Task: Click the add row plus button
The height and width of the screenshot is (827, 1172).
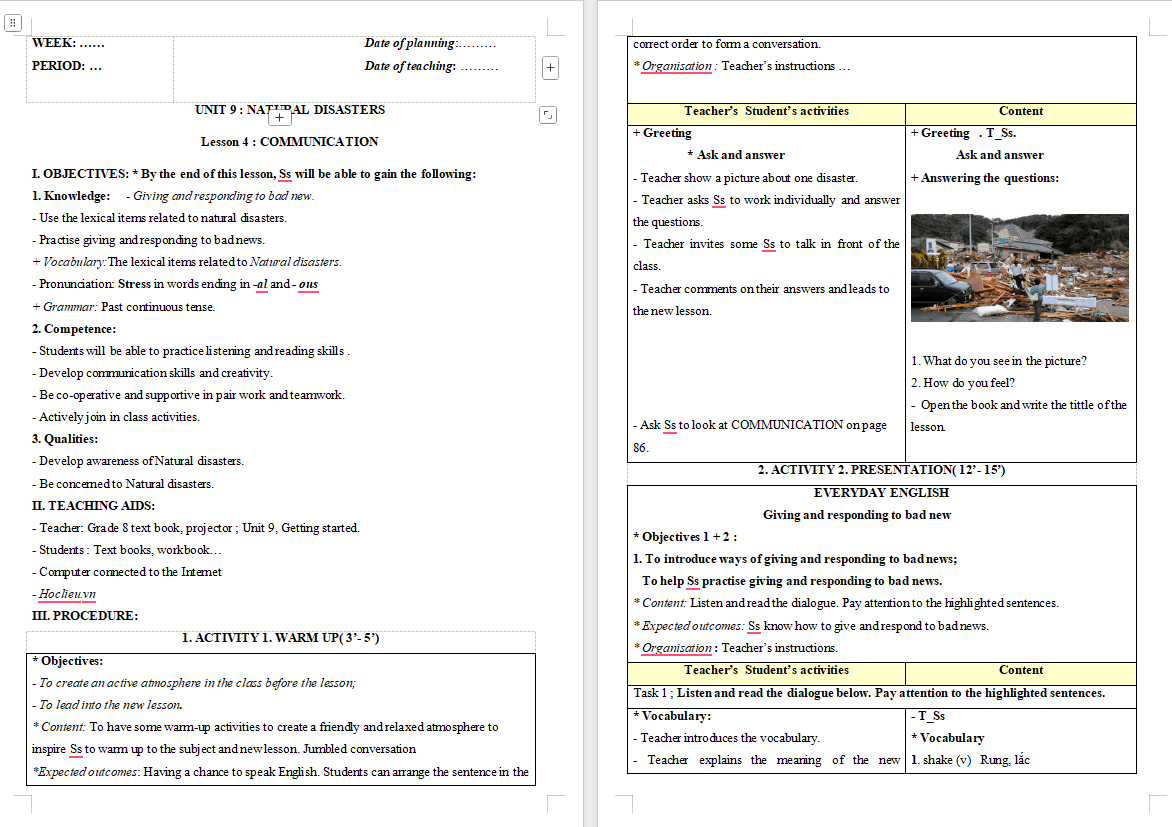Action: coord(281,116)
